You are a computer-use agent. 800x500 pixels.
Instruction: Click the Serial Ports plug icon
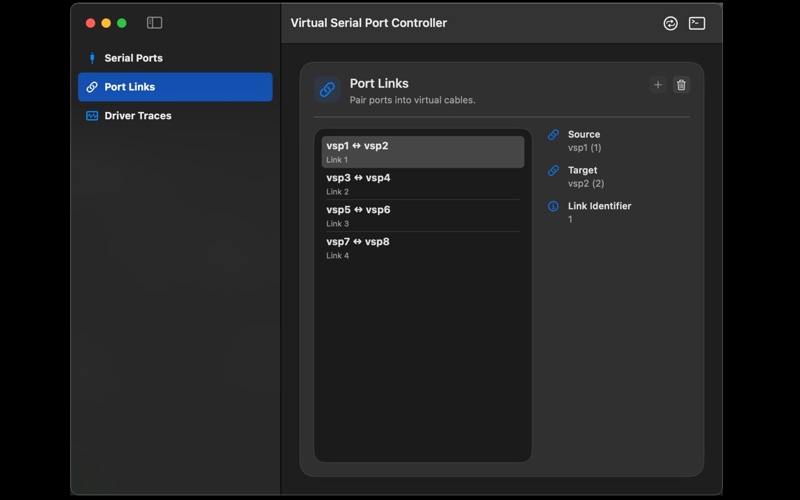(92, 58)
